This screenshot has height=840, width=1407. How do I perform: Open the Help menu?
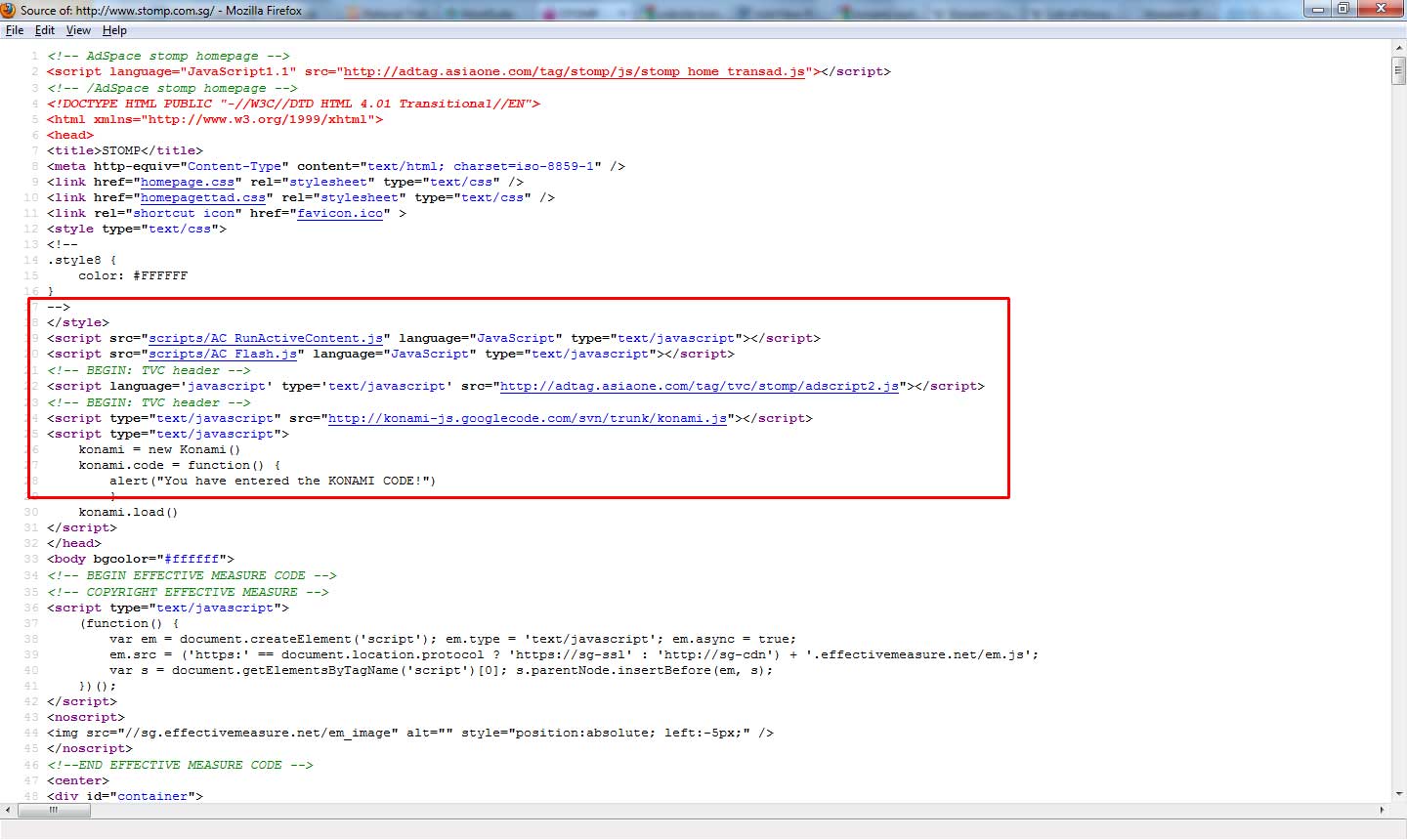click(x=114, y=30)
